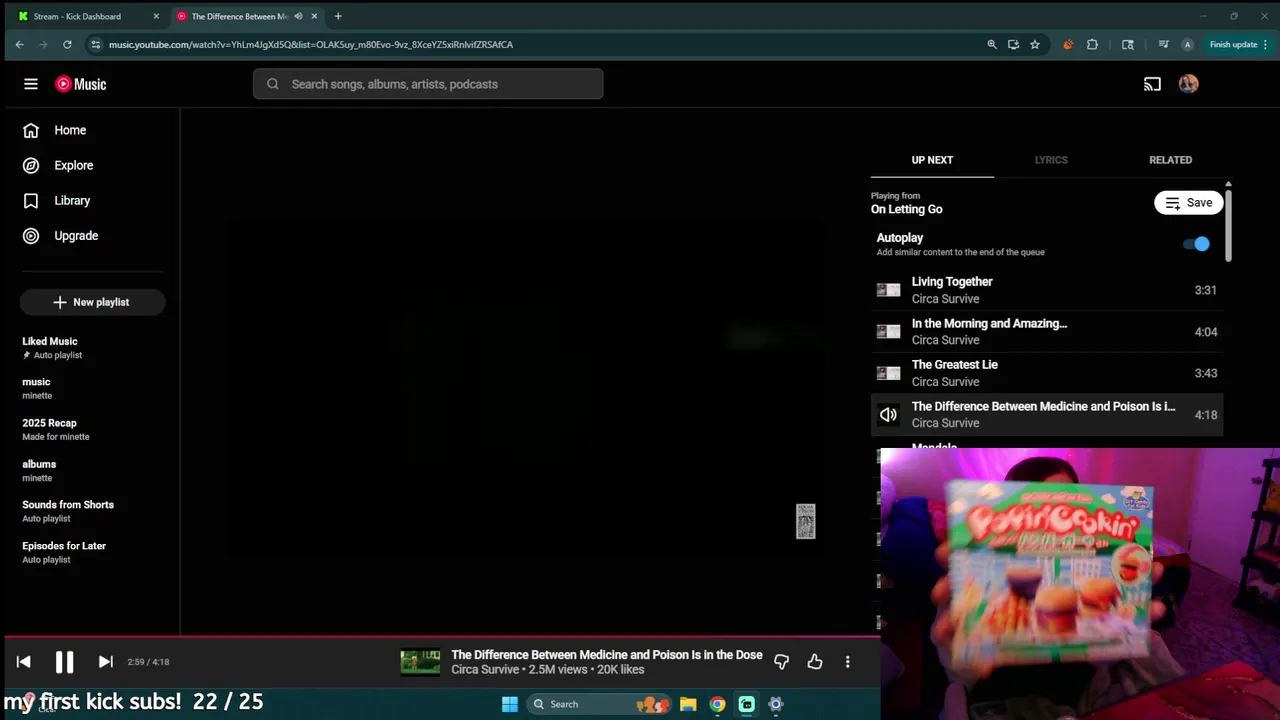This screenshot has width=1280, height=720.
Task: Create a New playlist
Action: pyautogui.click(x=91, y=302)
